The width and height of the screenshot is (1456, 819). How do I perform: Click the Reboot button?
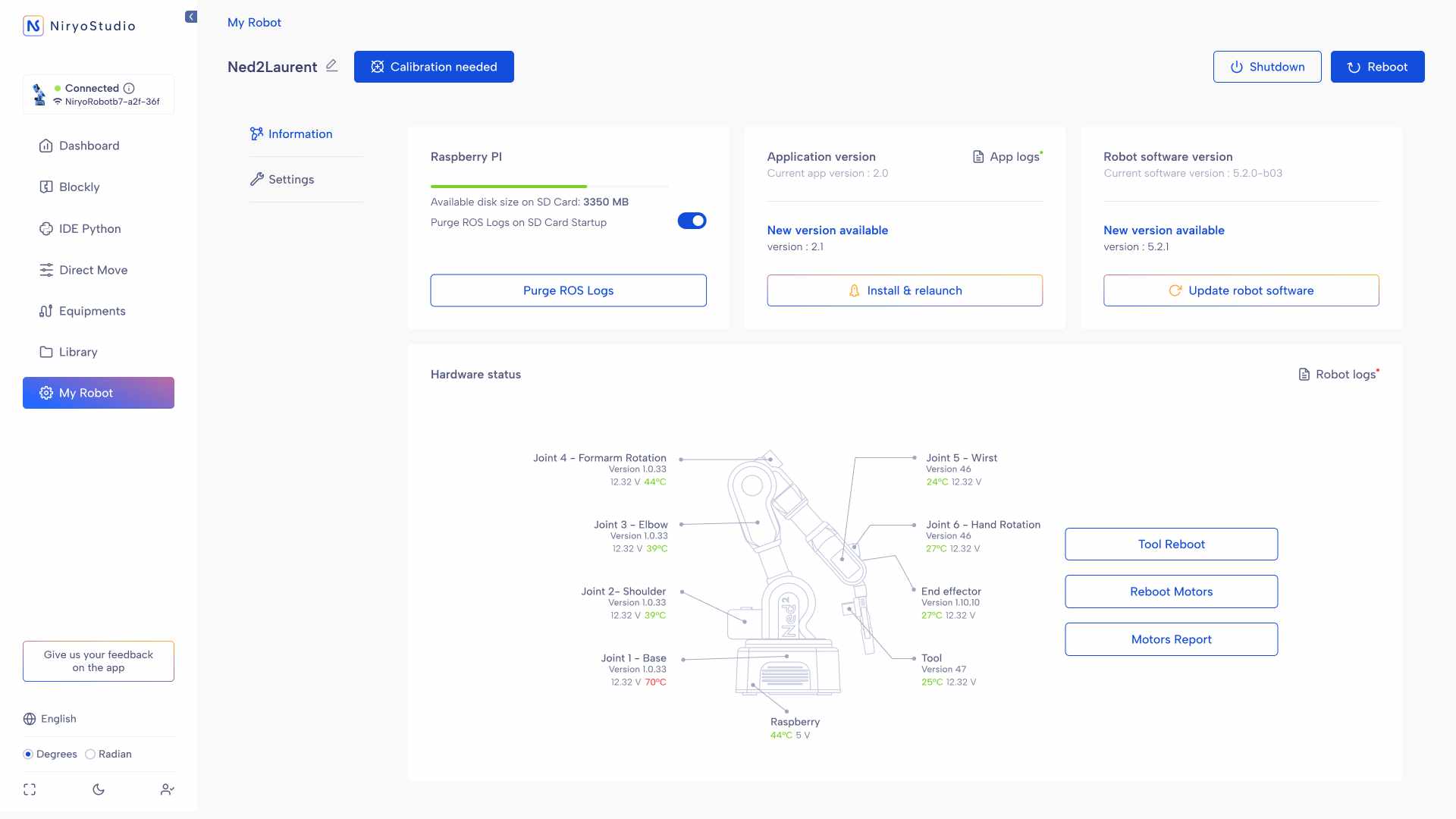[1377, 67]
